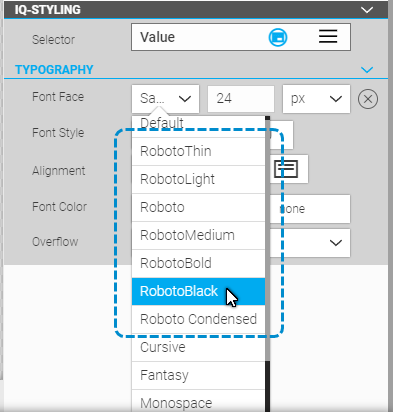Click the Font Color label
The image size is (393, 412).
59,207
